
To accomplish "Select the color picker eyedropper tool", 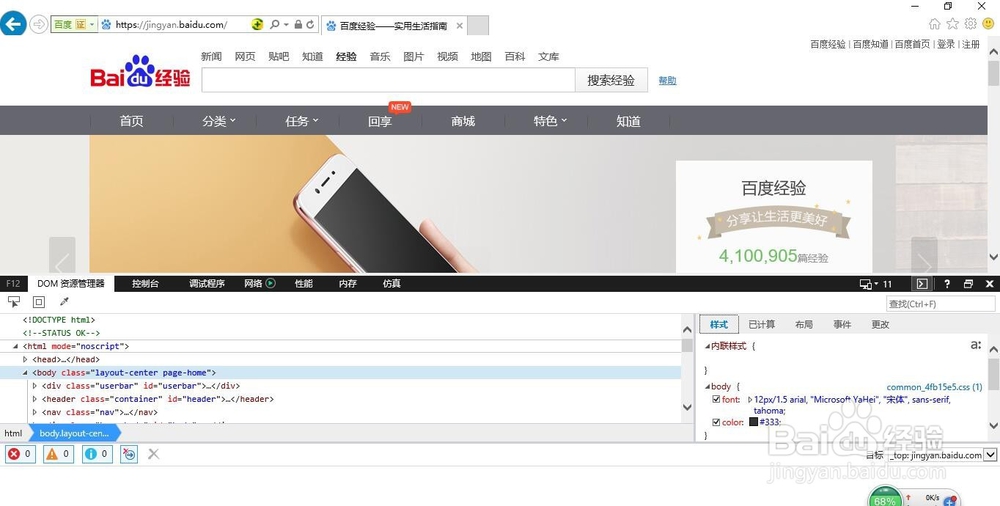I will click(x=64, y=302).
